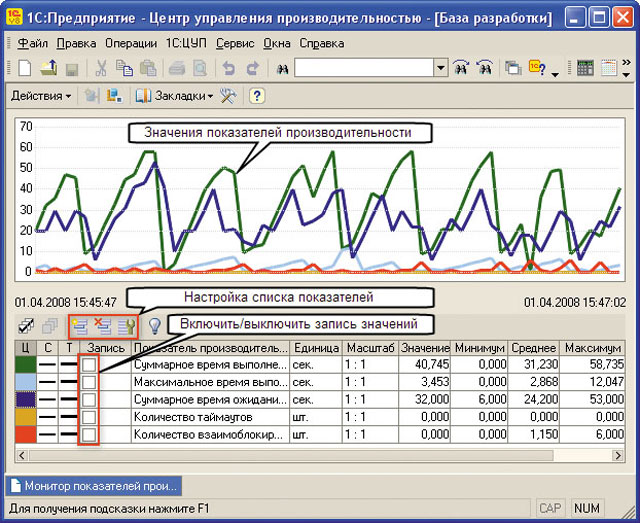Screen dimensions: 640x523
Task: Toggle recording for Суммарное время выполне... row
Action: tap(89, 365)
